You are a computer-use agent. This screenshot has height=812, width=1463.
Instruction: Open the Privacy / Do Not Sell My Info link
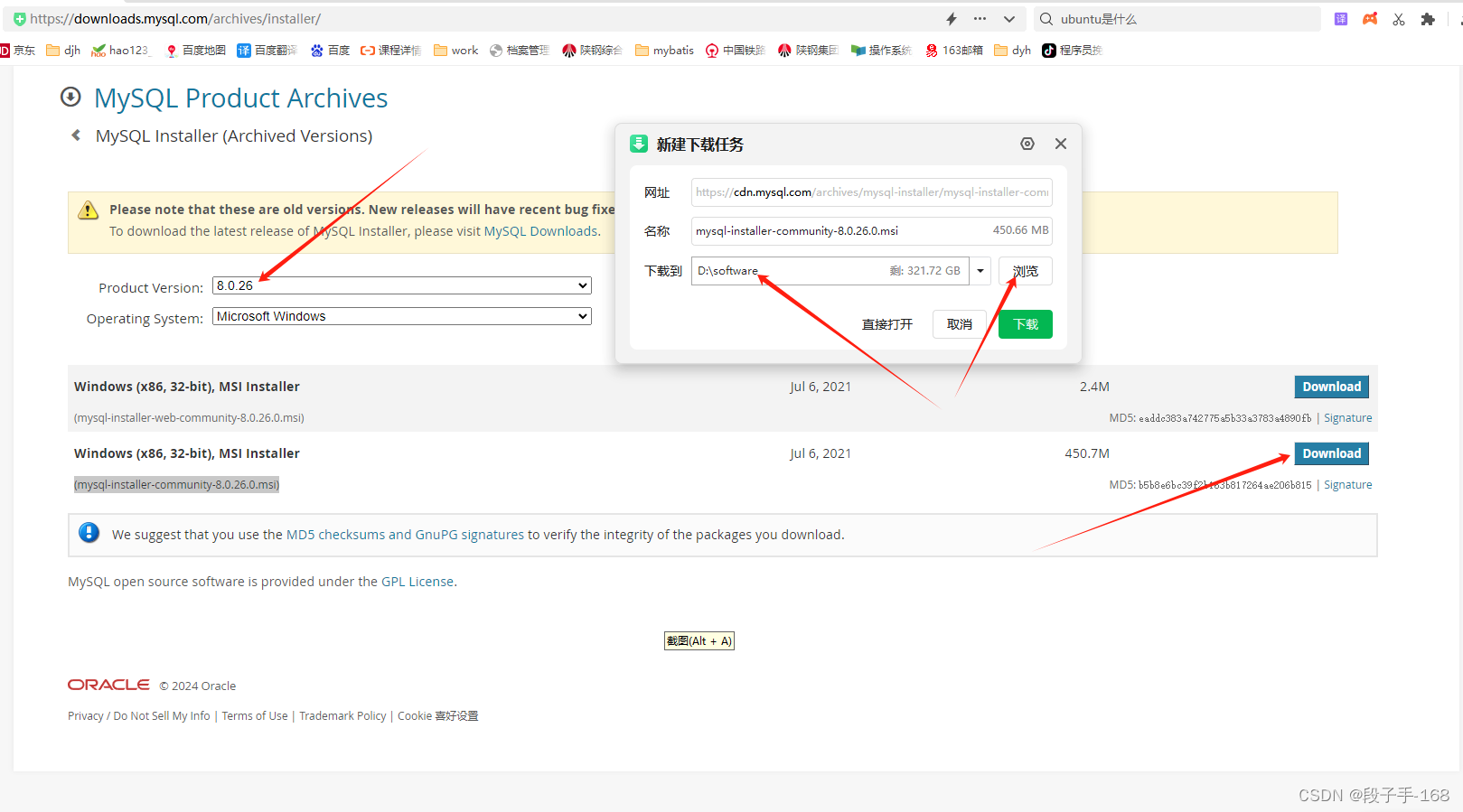pos(139,716)
